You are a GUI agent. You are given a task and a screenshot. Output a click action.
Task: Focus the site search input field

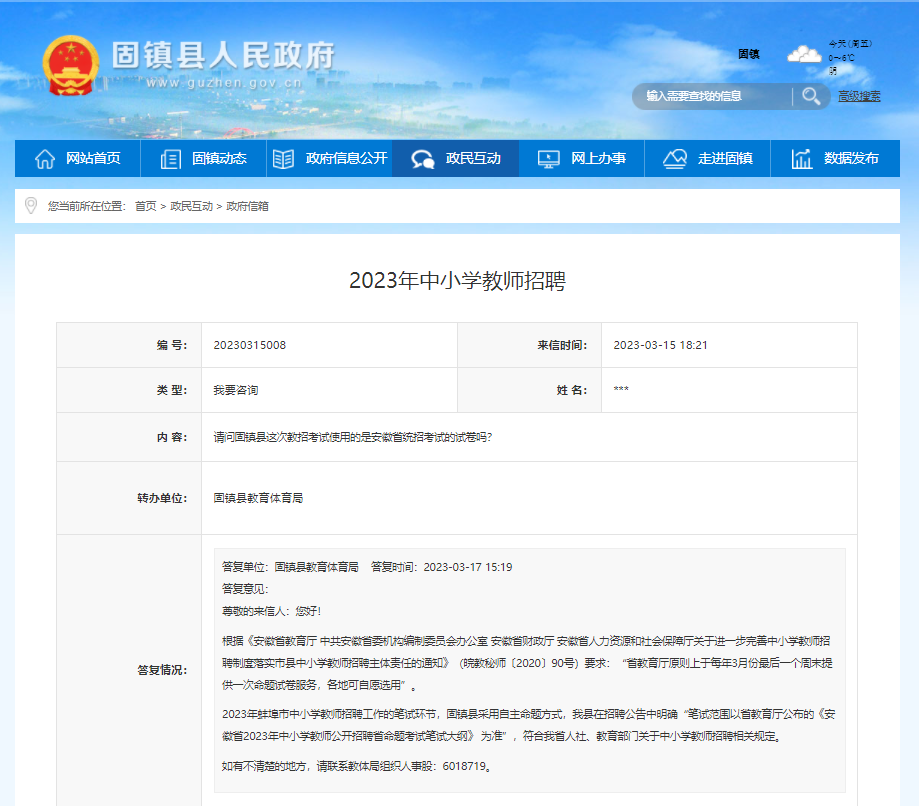coord(712,96)
